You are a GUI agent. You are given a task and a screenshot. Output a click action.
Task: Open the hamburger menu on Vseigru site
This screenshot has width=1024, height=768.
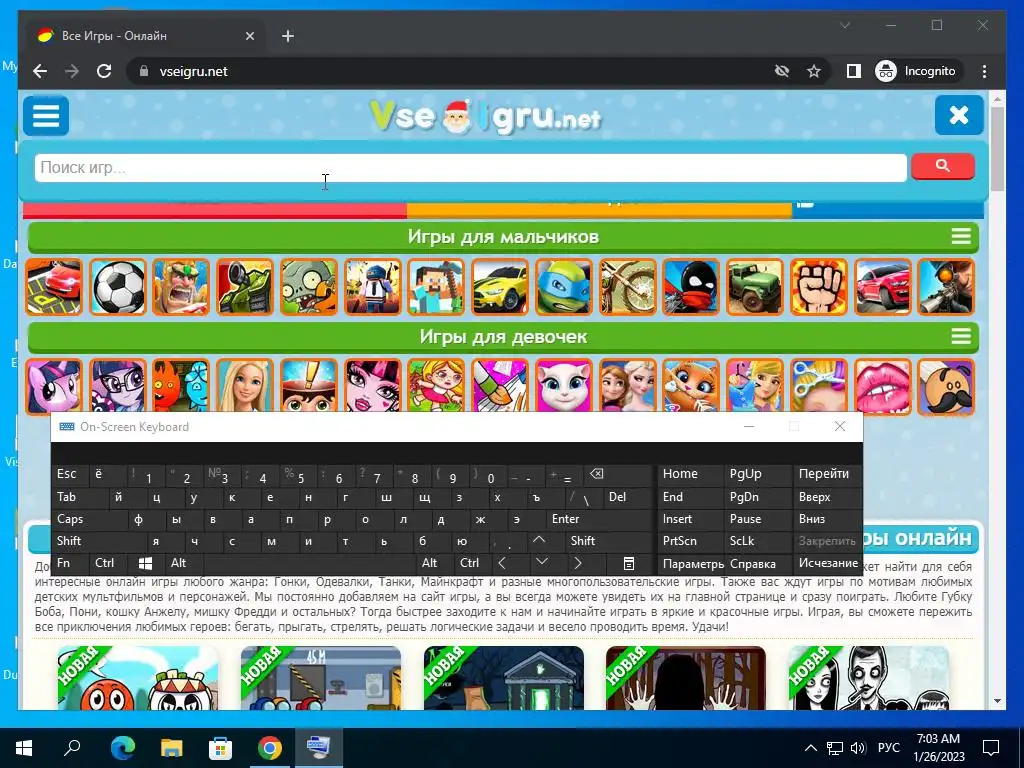click(46, 116)
